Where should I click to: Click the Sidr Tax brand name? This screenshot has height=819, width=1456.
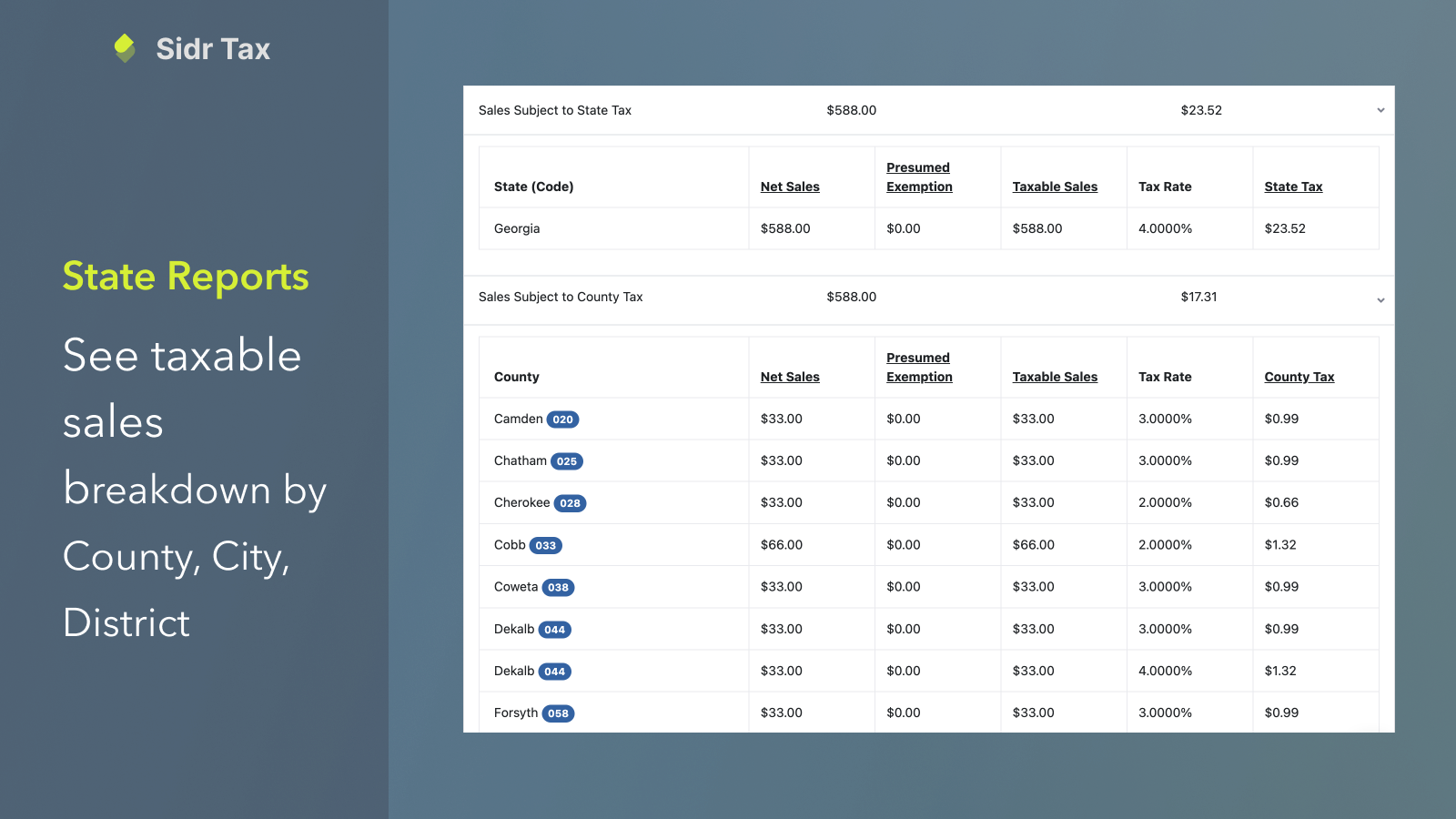coord(213,49)
